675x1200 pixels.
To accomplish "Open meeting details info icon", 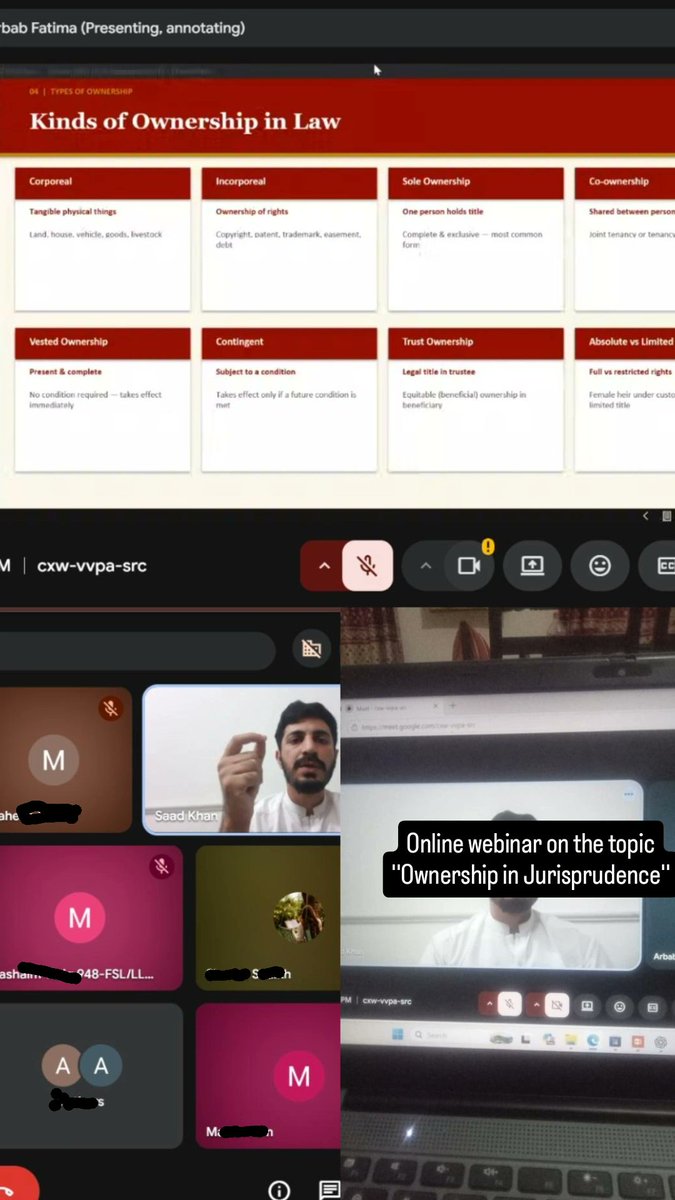I will tap(279, 1190).
